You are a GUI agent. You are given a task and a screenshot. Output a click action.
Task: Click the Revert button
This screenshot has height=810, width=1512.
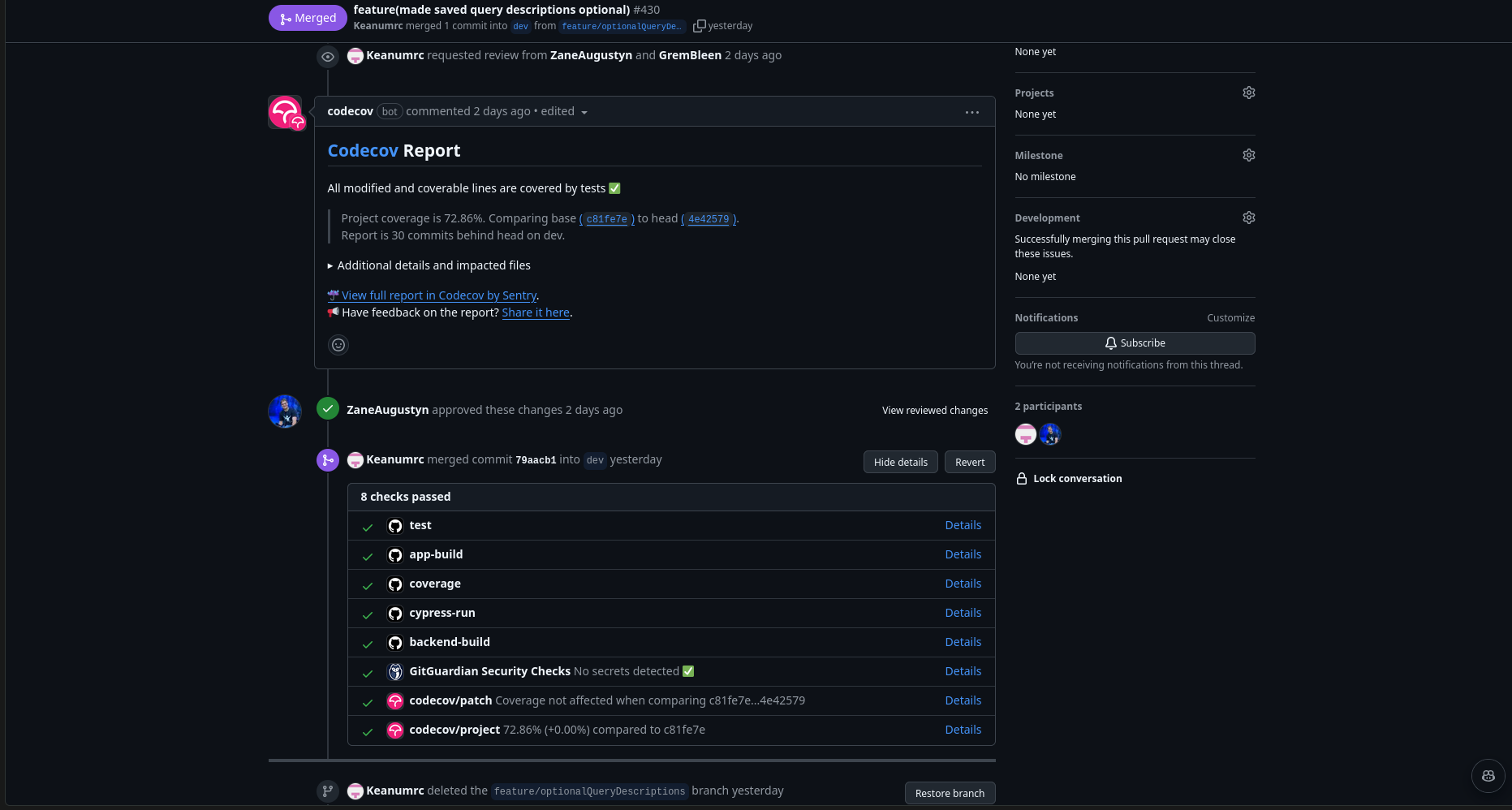[x=970, y=462]
